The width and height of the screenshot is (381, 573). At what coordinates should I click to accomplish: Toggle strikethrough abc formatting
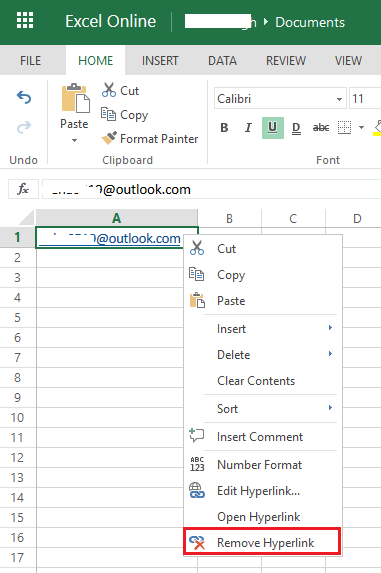click(x=321, y=128)
